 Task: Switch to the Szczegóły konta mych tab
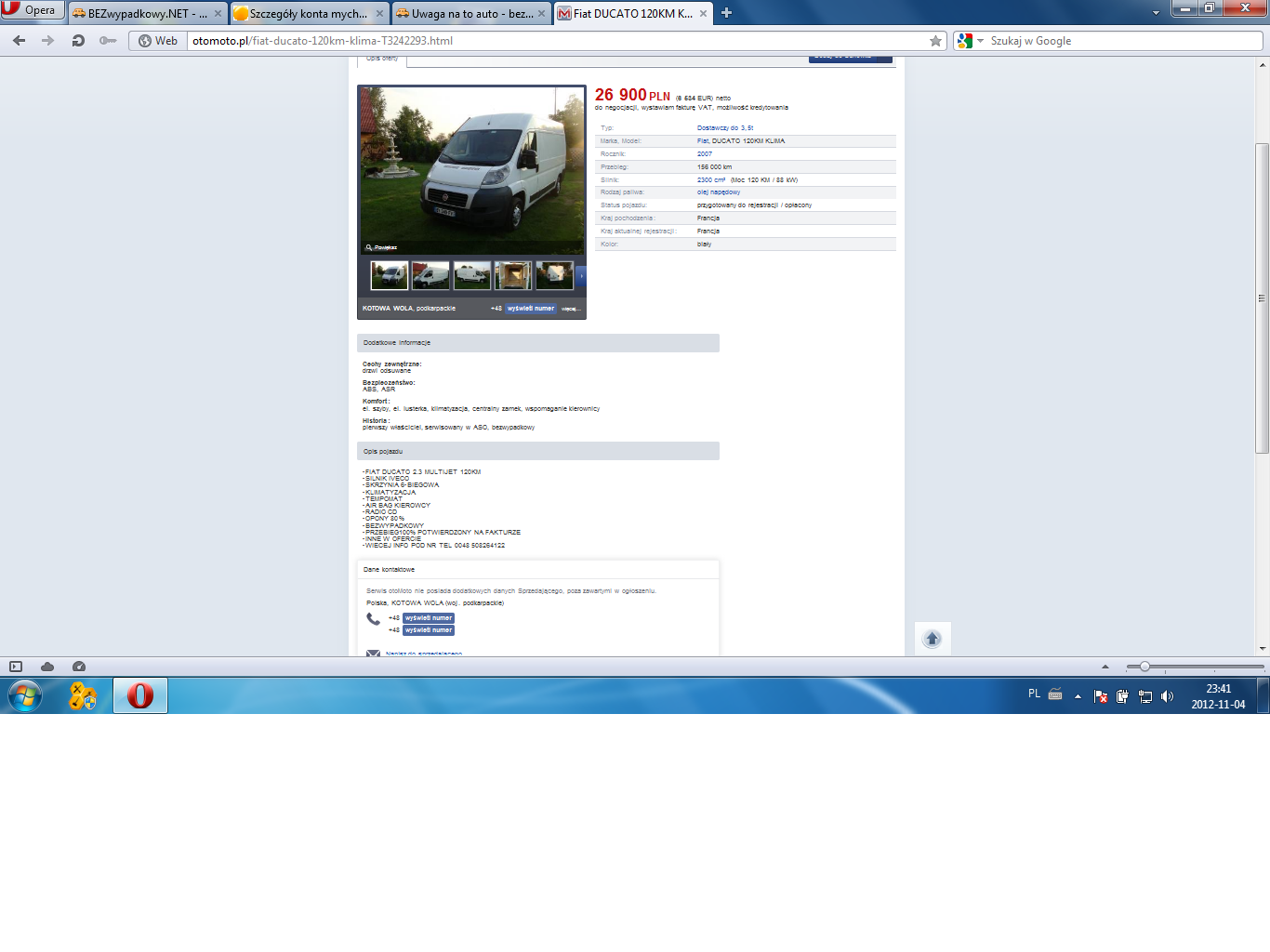click(x=309, y=13)
